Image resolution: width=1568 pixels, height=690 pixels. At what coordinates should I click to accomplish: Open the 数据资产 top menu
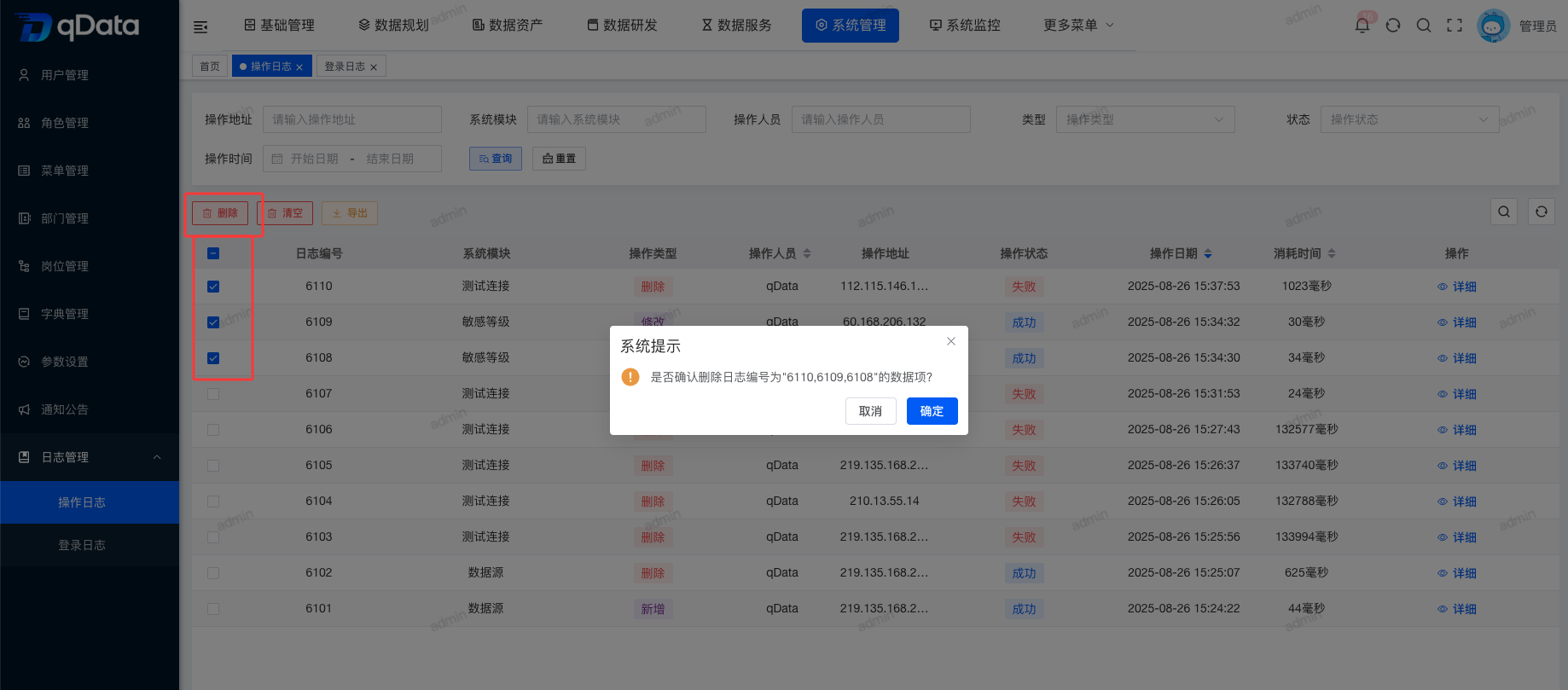508,26
